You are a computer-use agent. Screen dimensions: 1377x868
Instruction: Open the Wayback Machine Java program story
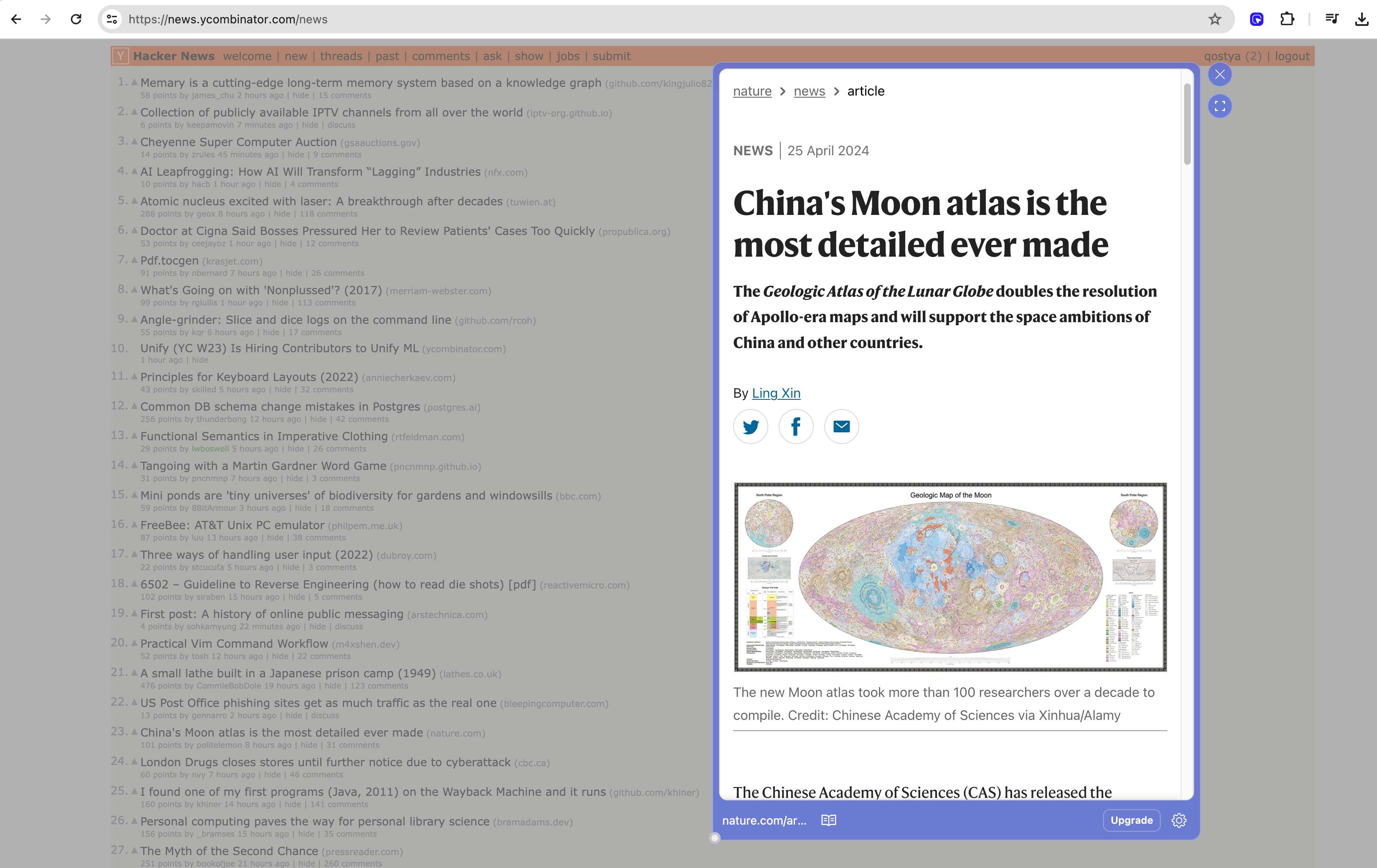click(373, 792)
